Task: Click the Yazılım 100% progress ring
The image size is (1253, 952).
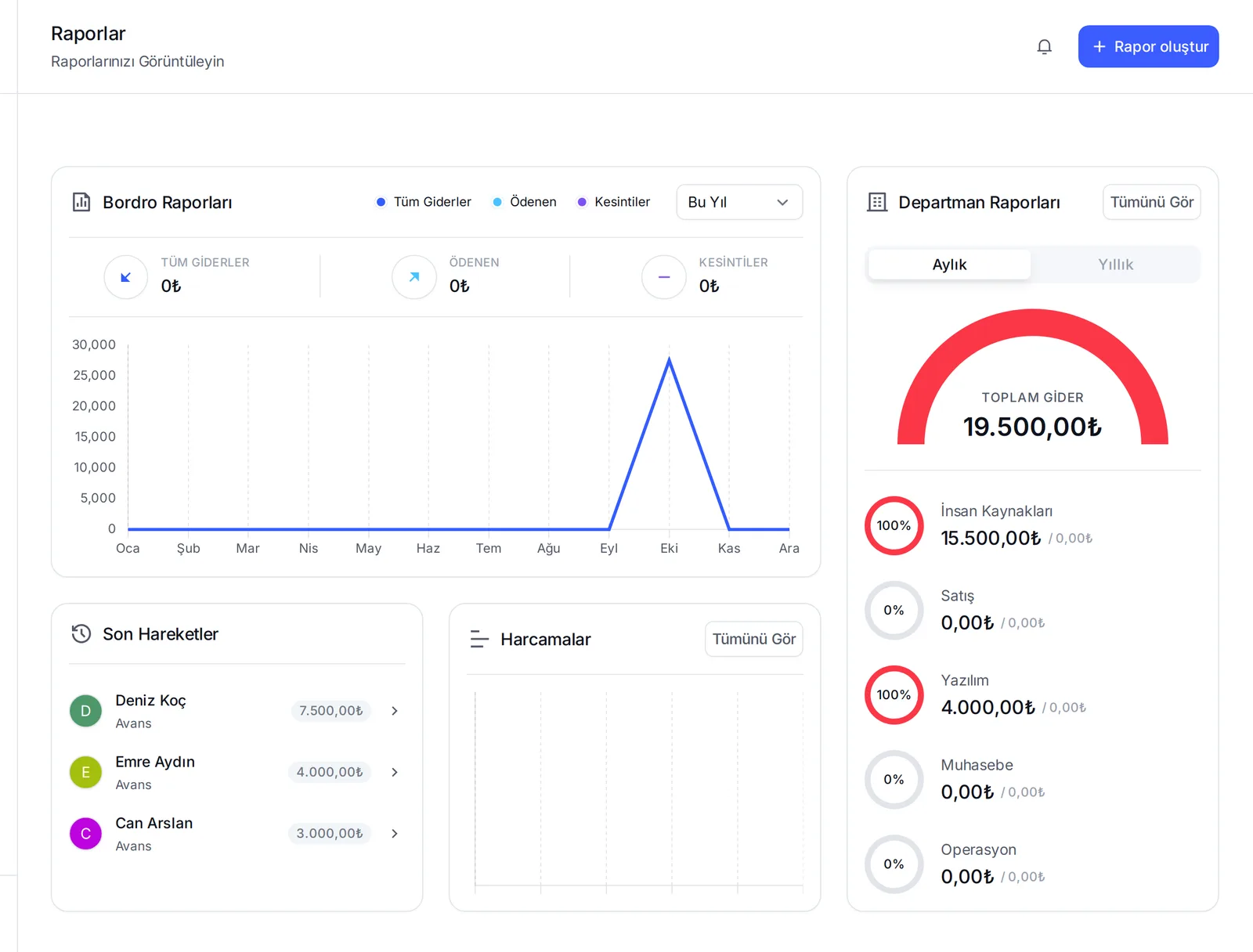Action: (894, 695)
